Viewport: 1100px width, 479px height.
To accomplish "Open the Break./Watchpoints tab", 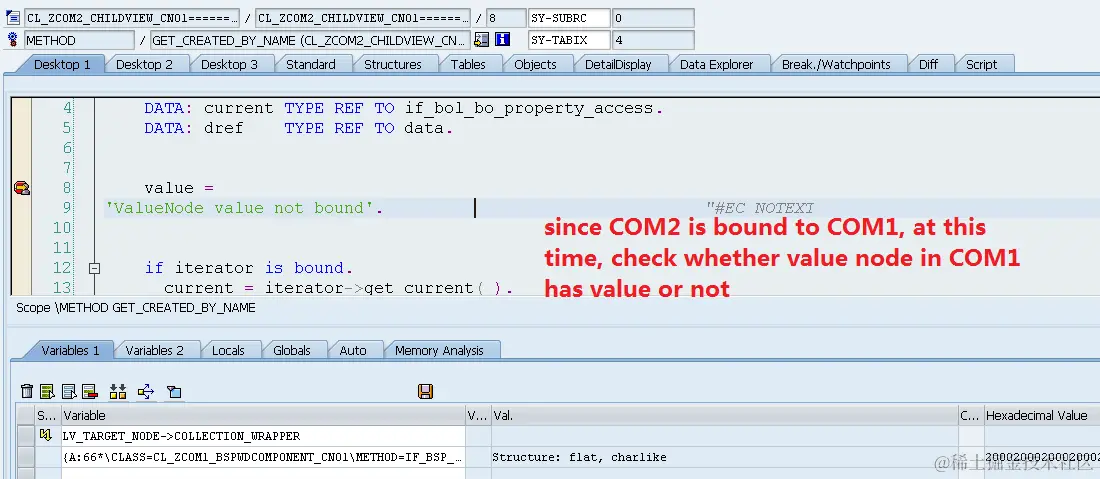I will (836, 65).
